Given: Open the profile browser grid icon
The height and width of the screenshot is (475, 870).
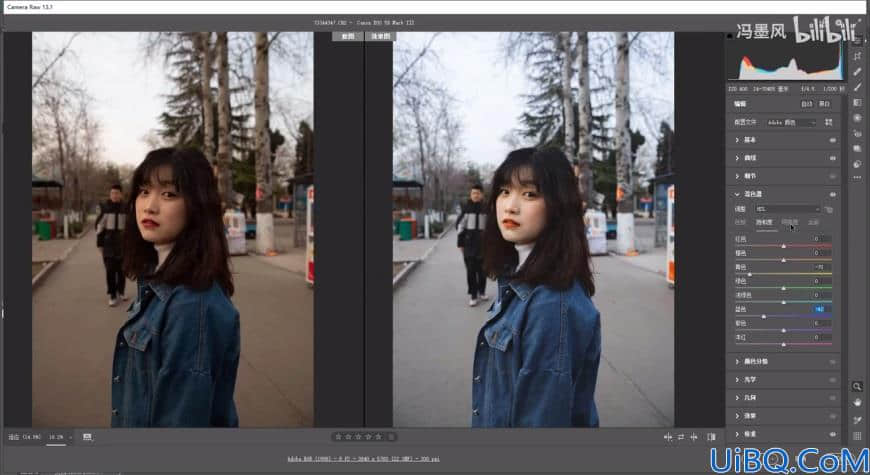Looking at the screenshot, I should (828, 122).
